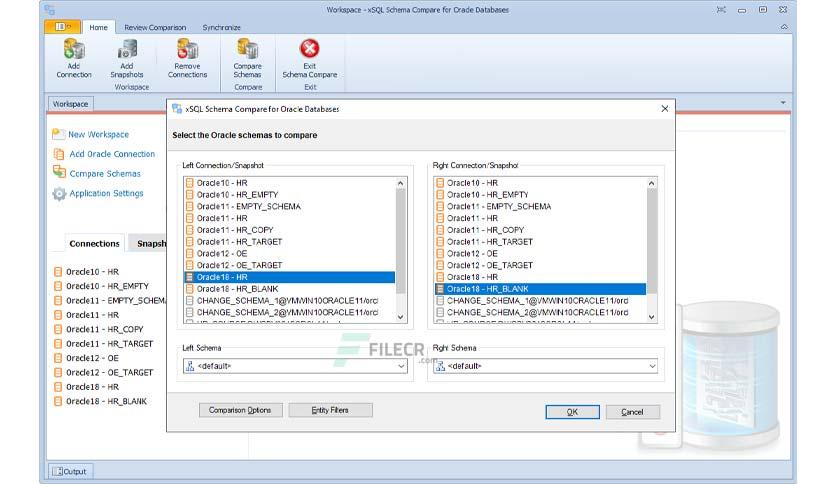Click the left connection list scrollbar thumb
The height and width of the screenshot is (484, 836).
tap(401, 241)
